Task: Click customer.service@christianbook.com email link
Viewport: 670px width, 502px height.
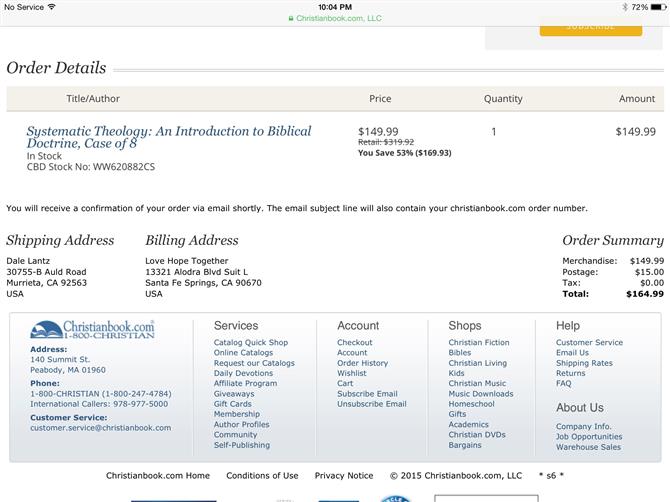Action: (x=100, y=428)
